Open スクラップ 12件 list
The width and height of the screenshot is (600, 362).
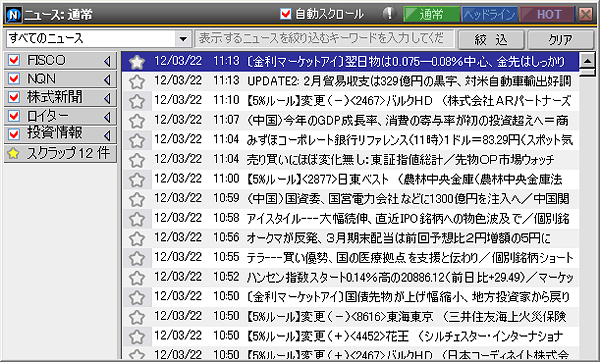(60, 153)
